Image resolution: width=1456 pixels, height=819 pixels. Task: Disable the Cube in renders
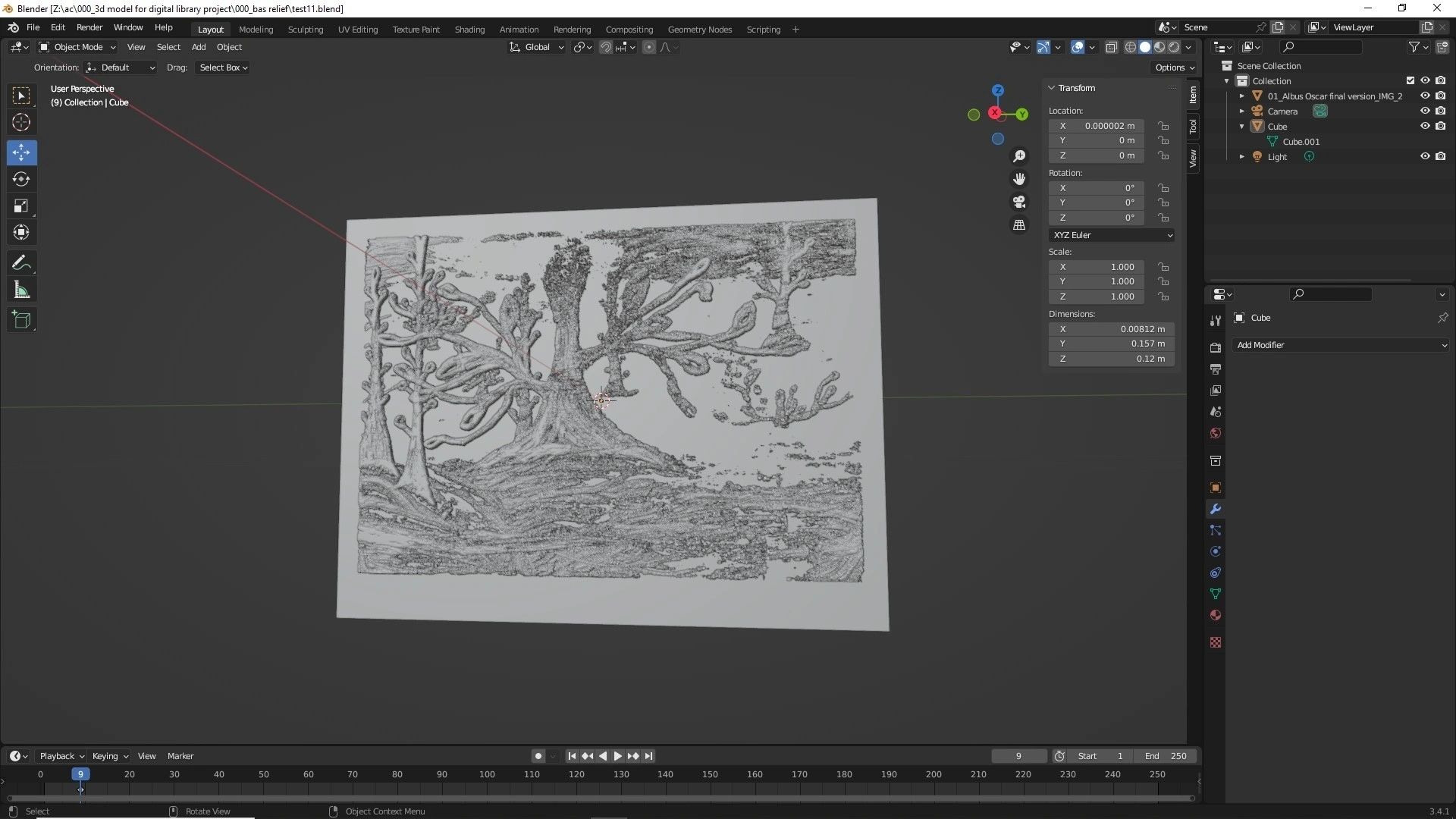(x=1440, y=126)
